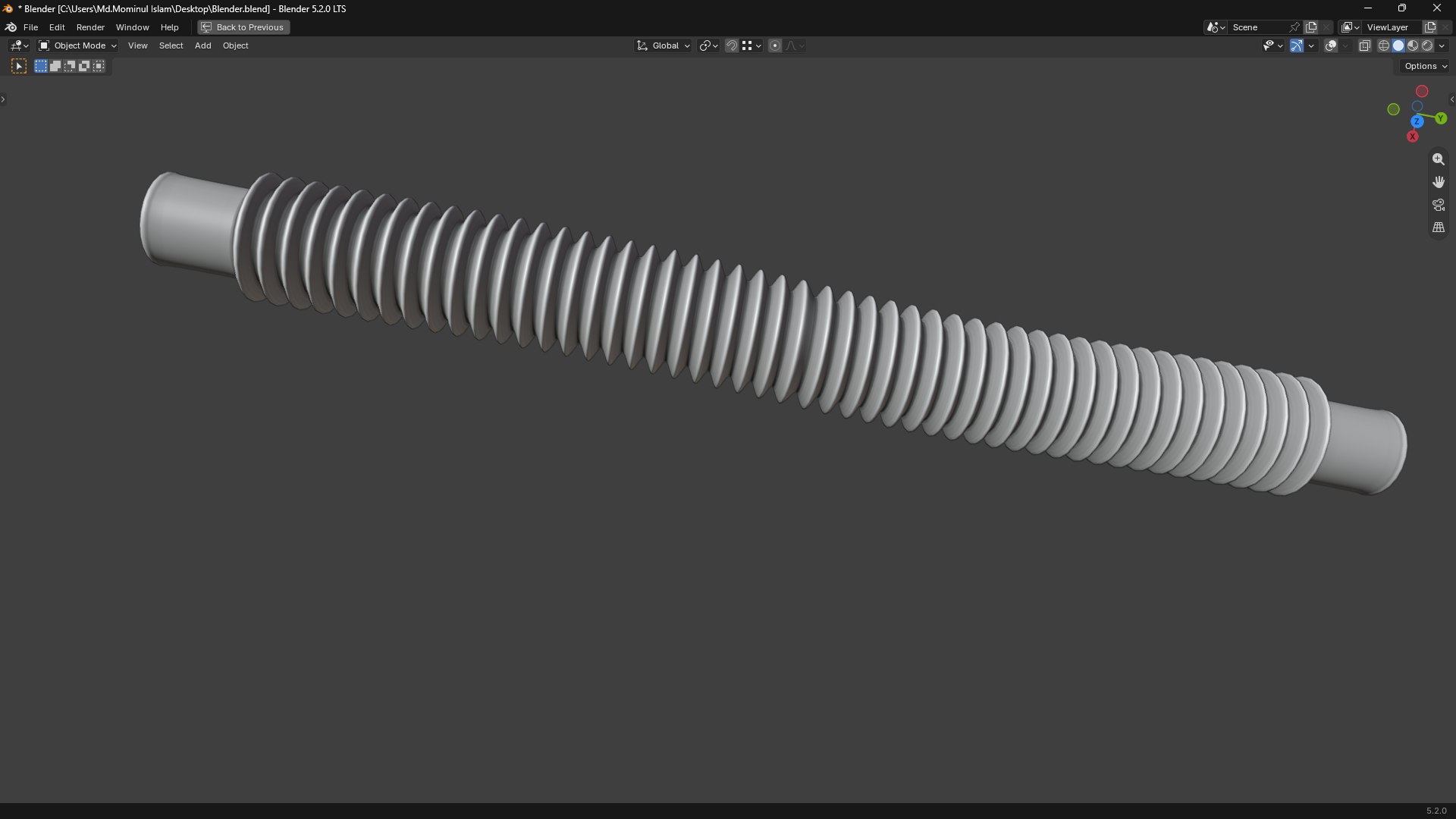Open the Object Mode dropdown
This screenshot has height=819, width=1456.
(x=78, y=45)
